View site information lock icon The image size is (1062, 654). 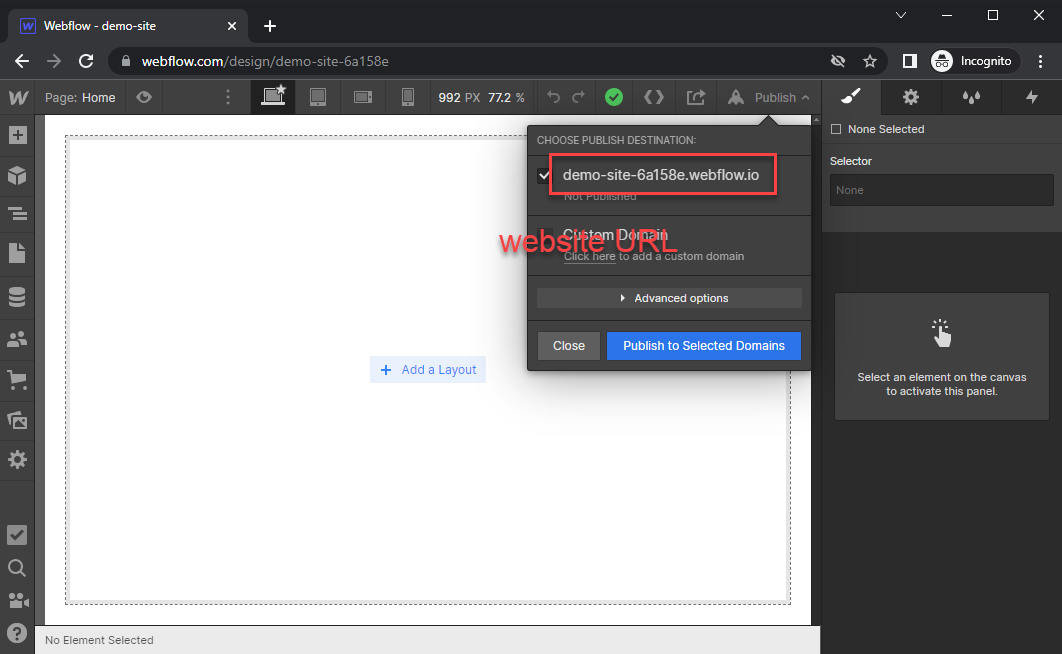[x=125, y=61]
